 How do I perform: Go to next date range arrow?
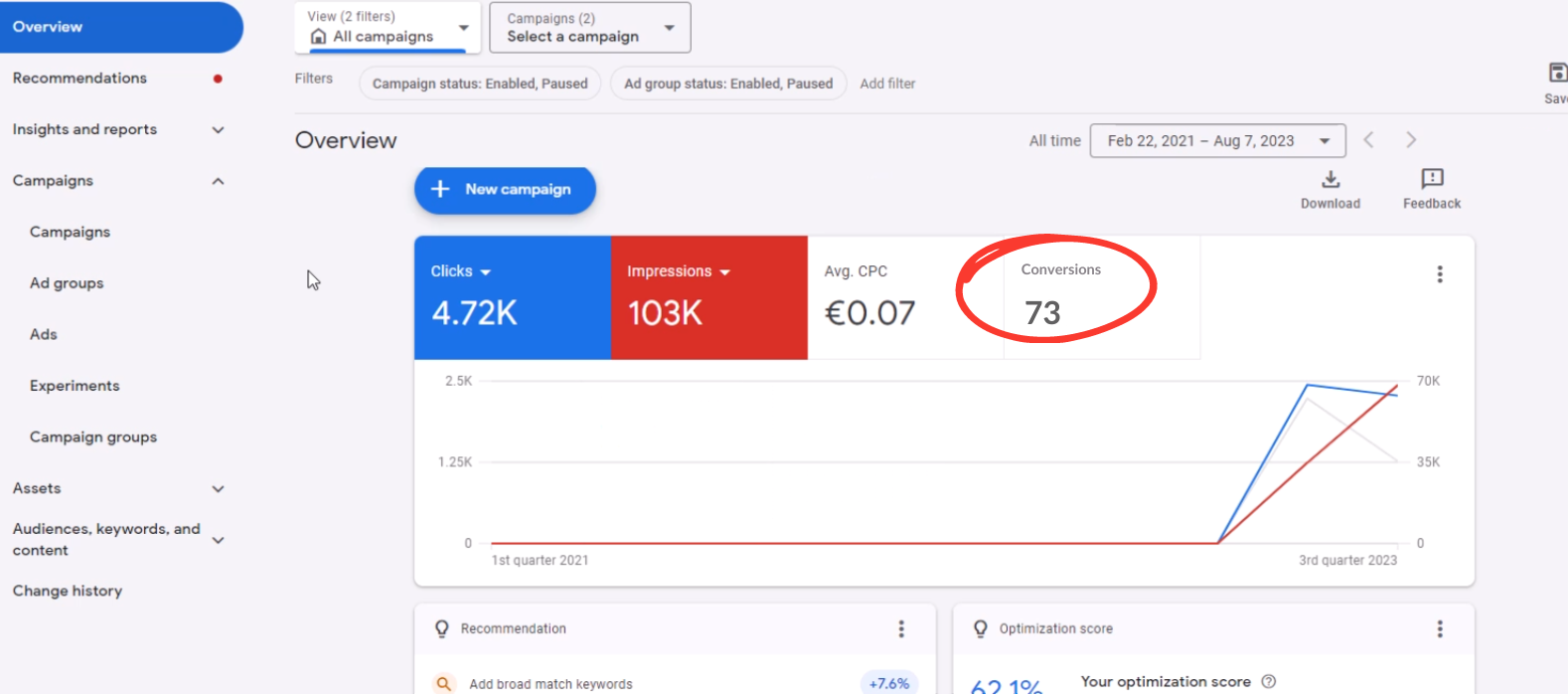point(1410,140)
